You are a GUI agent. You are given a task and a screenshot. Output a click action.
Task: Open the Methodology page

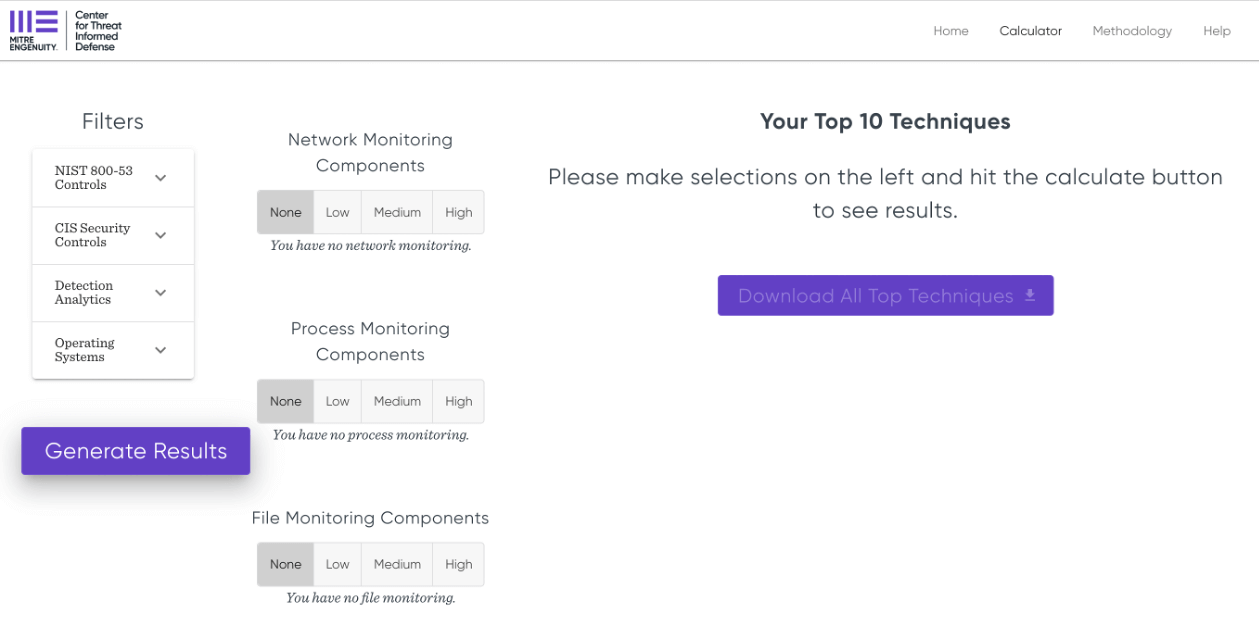(1131, 31)
